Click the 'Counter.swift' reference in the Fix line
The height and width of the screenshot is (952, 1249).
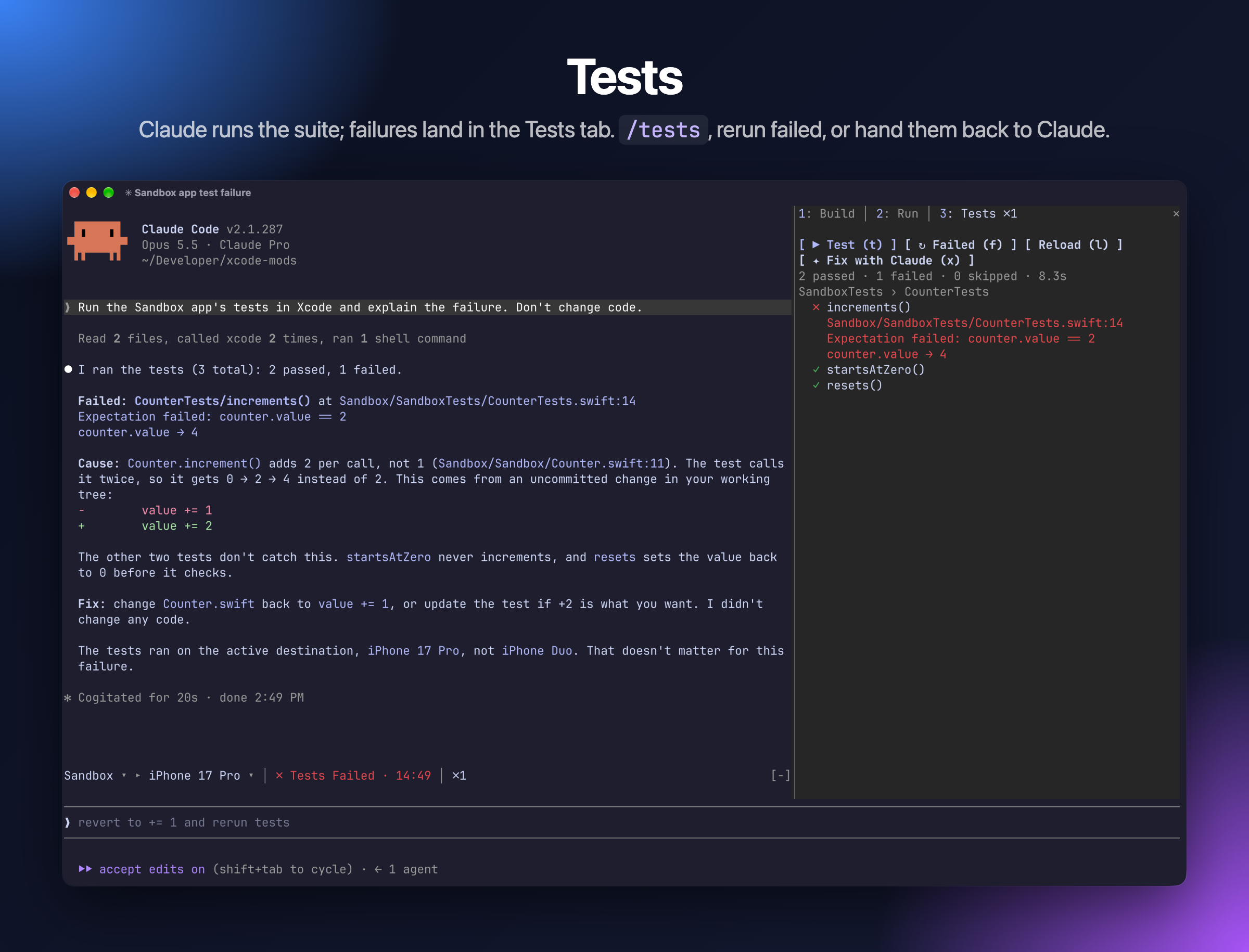click(x=209, y=604)
